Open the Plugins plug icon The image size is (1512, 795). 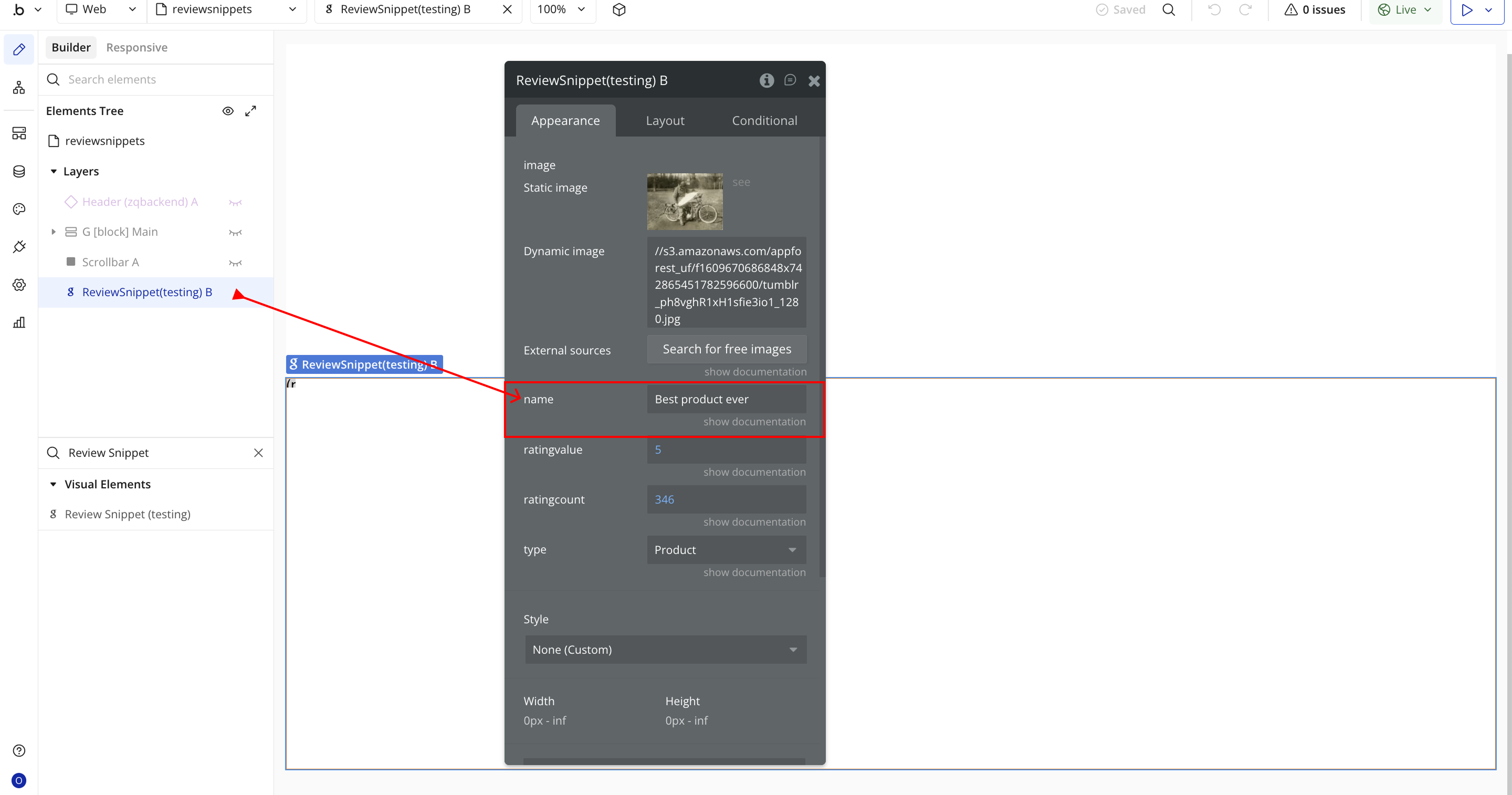point(19,247)
